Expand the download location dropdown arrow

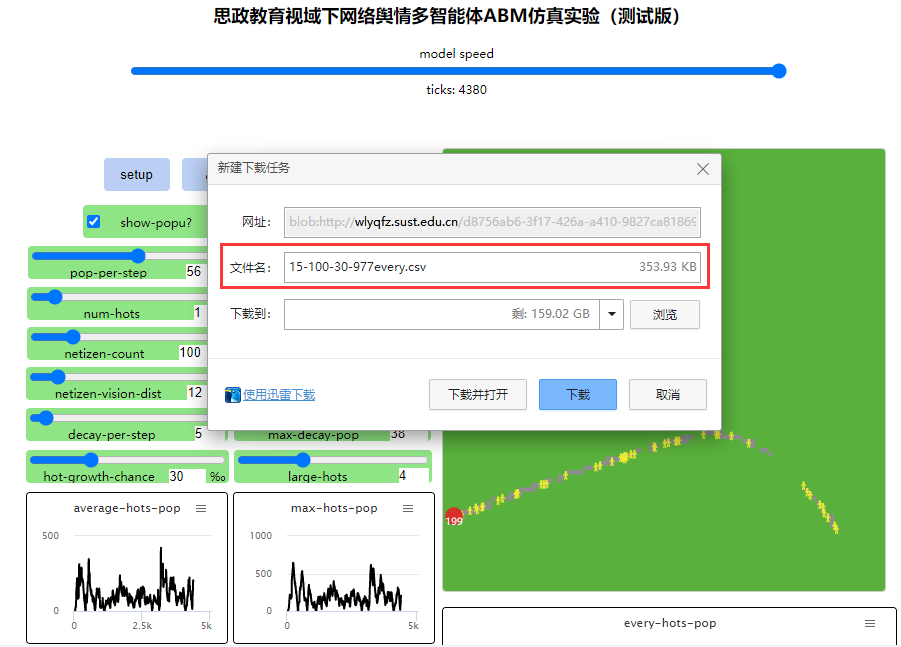(611, 314)
